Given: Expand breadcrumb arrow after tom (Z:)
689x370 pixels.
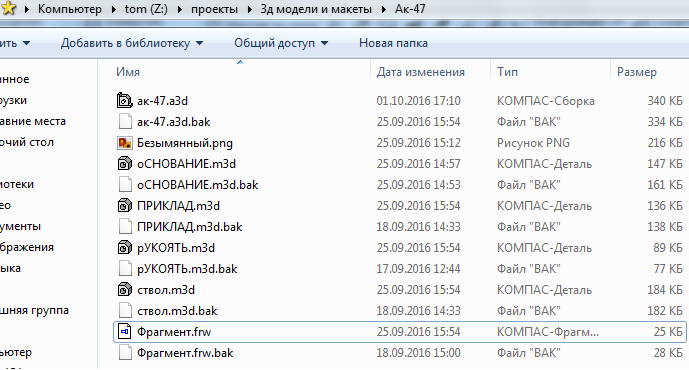Looking at the screenshot, I should tap(179, 9).
